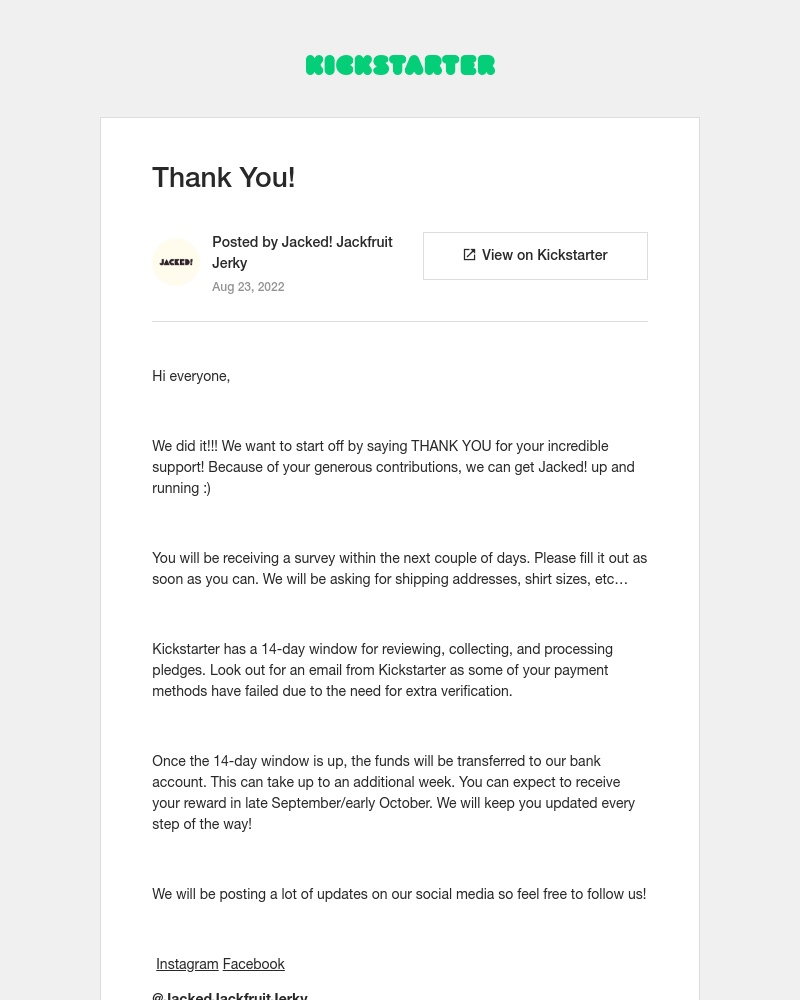Open the Instagram link
Viewport: 800px width, 1000px height.
187,963
